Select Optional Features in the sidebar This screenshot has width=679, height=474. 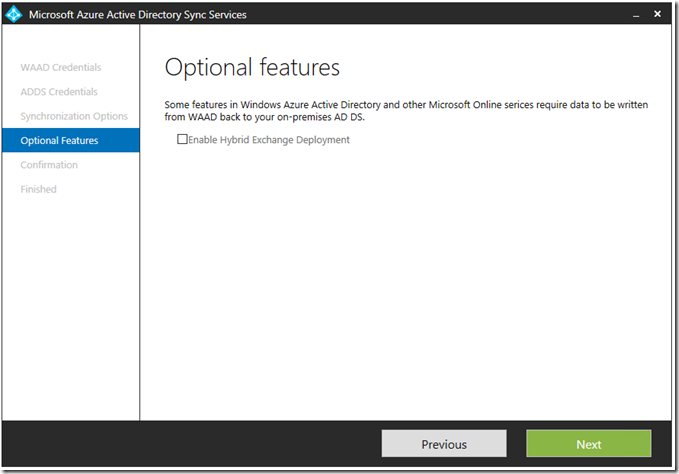pos(71,140)
